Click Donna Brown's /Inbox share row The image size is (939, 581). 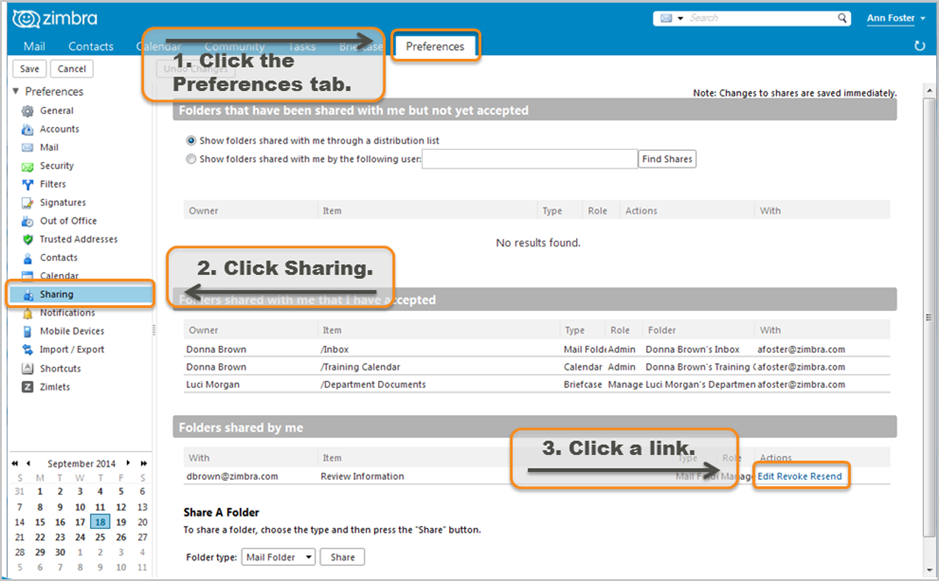click(537, 349)
